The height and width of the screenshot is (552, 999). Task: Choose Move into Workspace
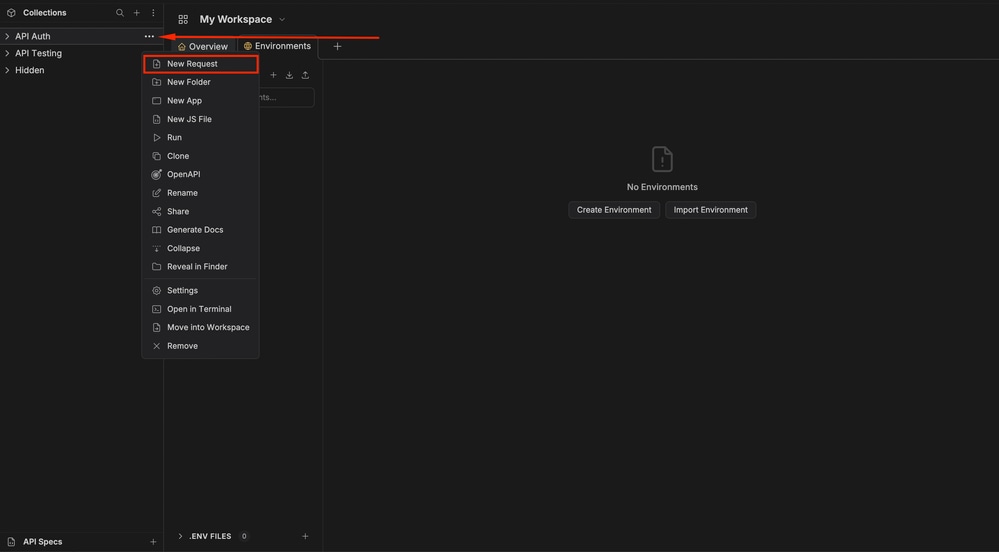pos(201,328)
